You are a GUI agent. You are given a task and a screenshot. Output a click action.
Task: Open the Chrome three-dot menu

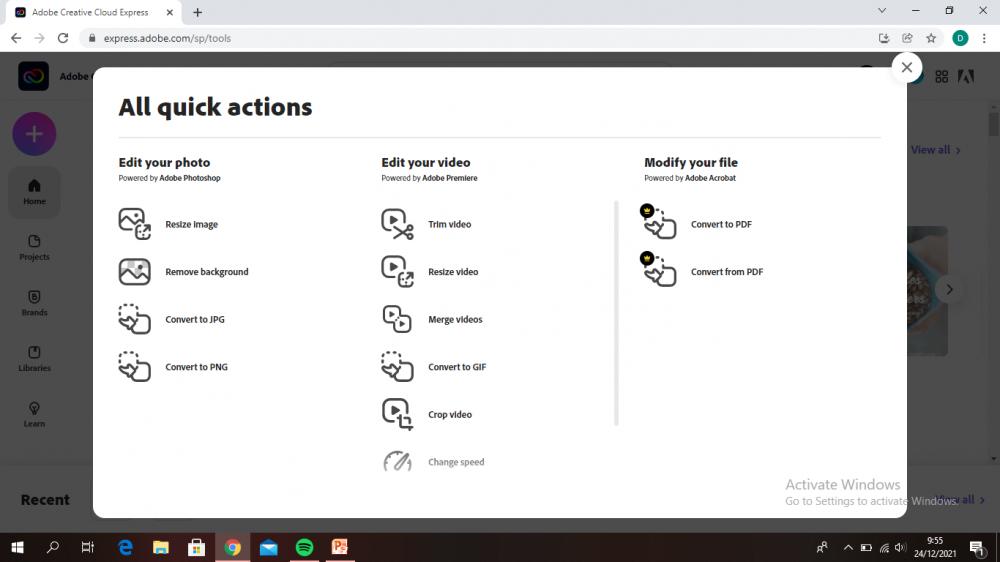coord(984,38)
